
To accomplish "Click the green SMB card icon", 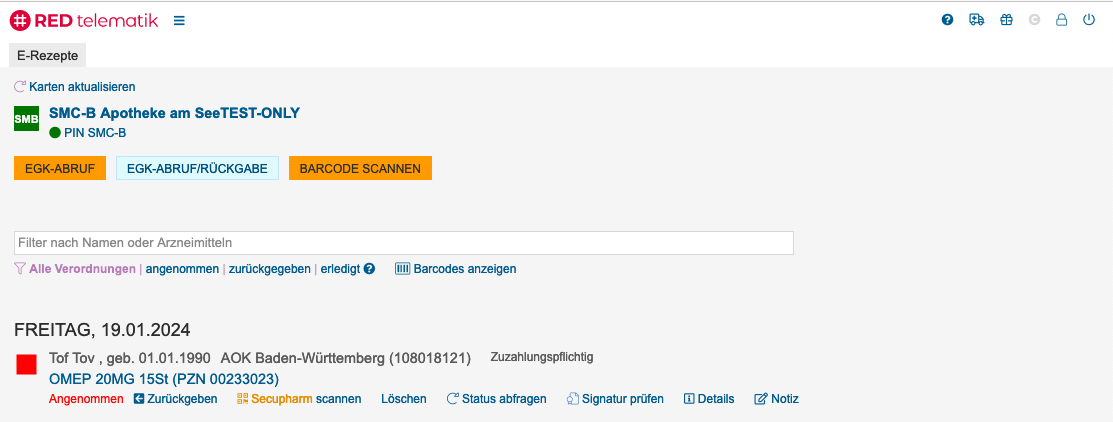I will pos(27,121).
